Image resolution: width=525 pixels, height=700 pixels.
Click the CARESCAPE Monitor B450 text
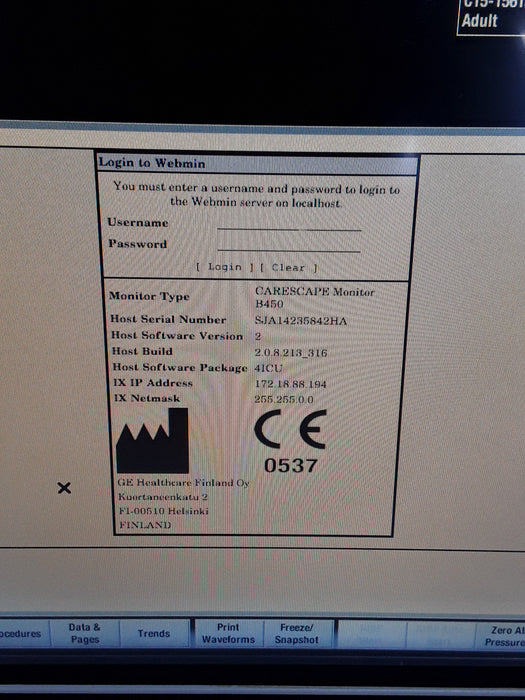pyautogui.click(x=315, y=298)
